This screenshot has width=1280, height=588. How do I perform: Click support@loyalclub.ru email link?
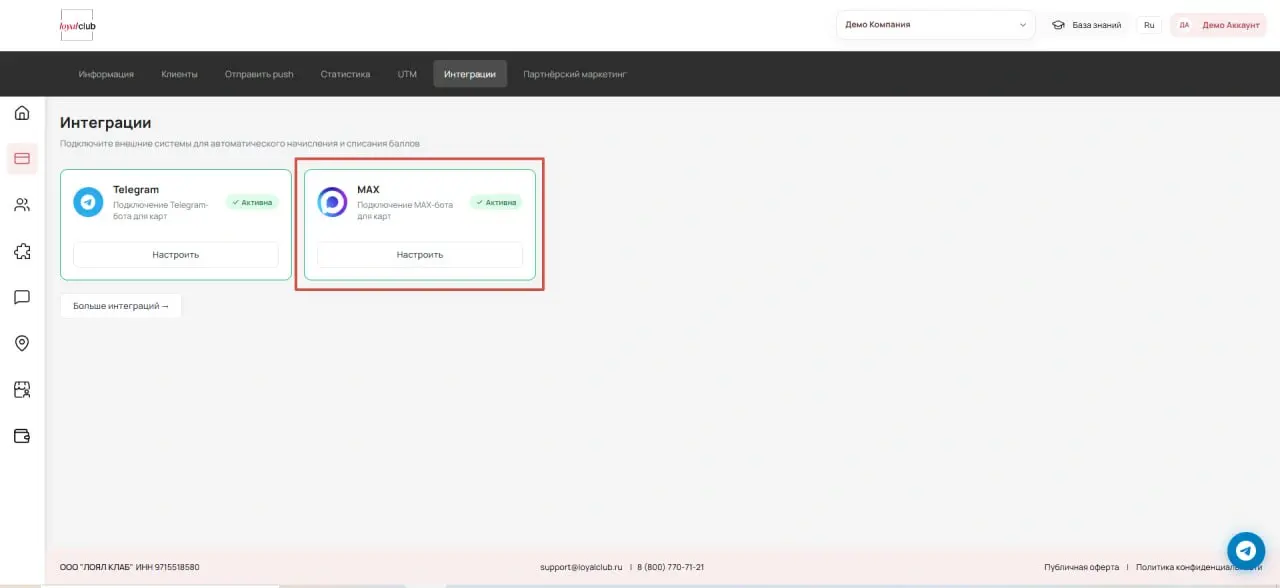point(581,567)
